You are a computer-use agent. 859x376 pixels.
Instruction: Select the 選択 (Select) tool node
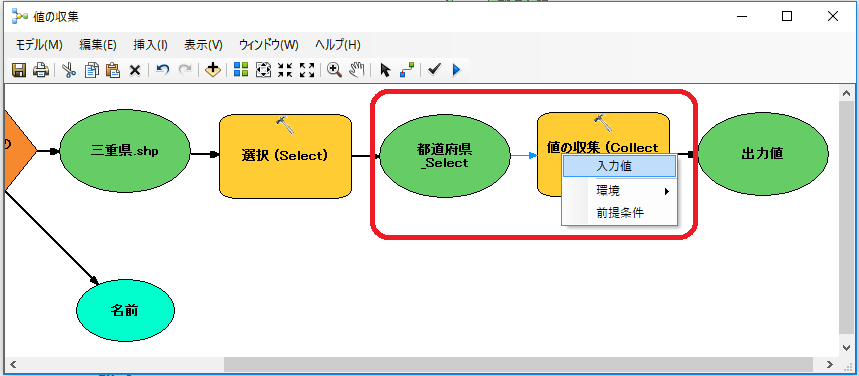click(x=285, y=156)
